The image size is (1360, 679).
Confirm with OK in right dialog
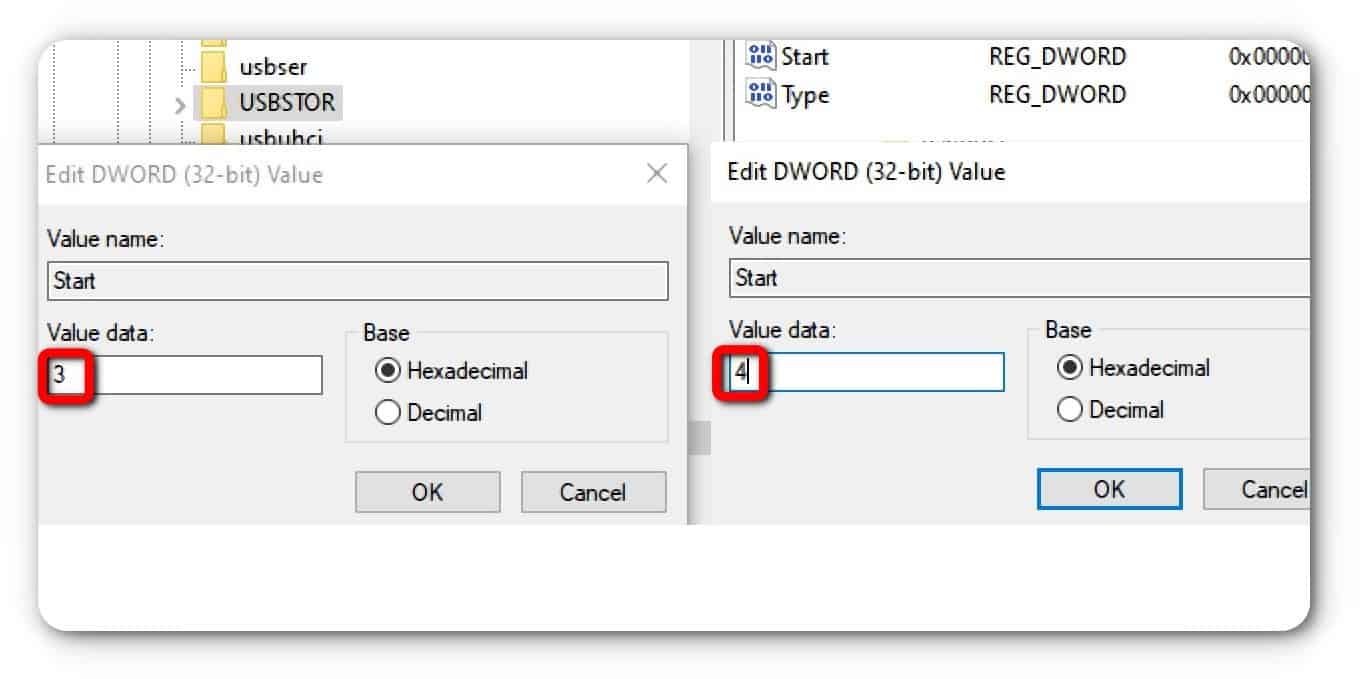[1109, 489]
